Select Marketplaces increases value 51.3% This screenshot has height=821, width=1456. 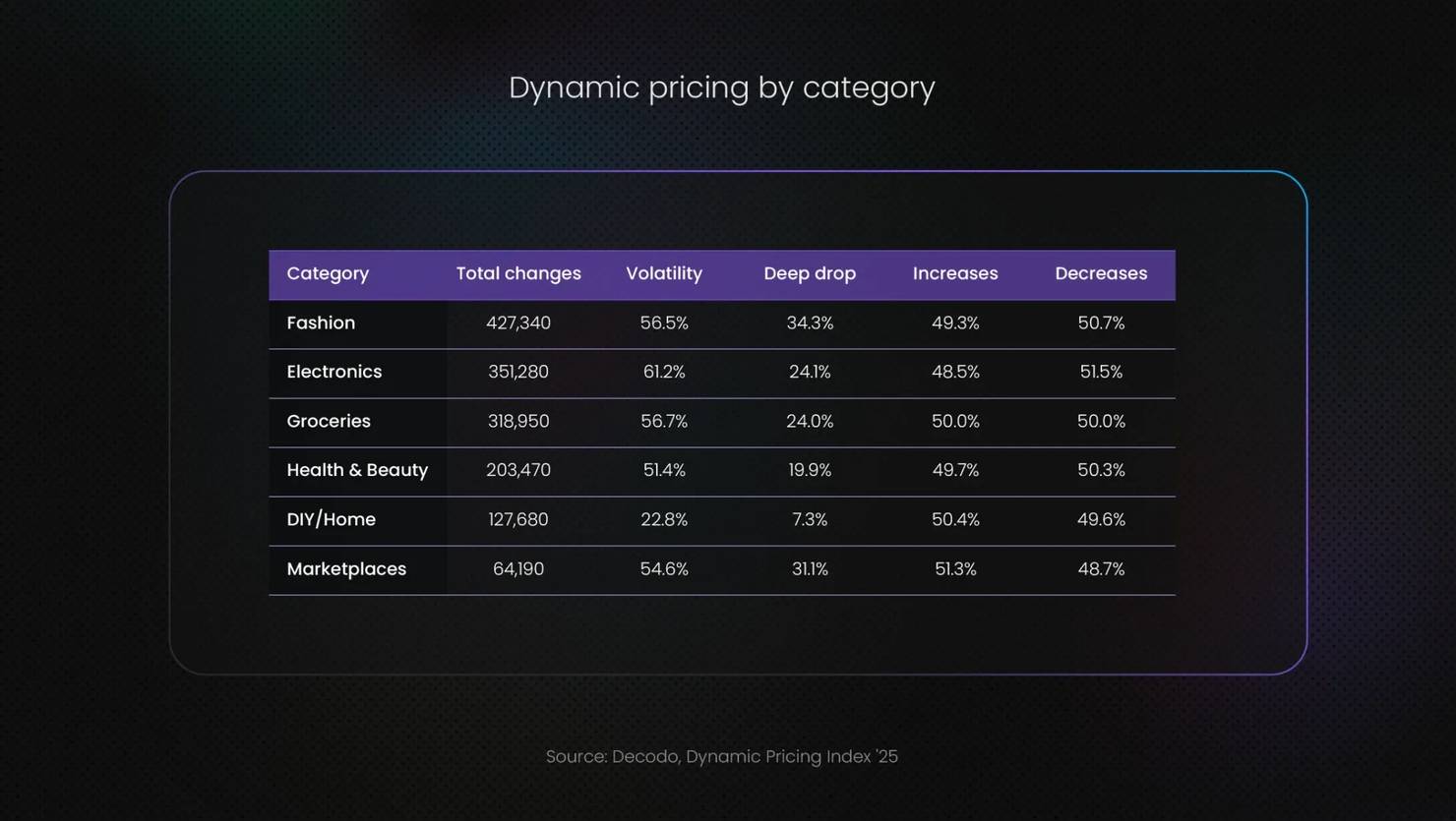pos(955,569)
